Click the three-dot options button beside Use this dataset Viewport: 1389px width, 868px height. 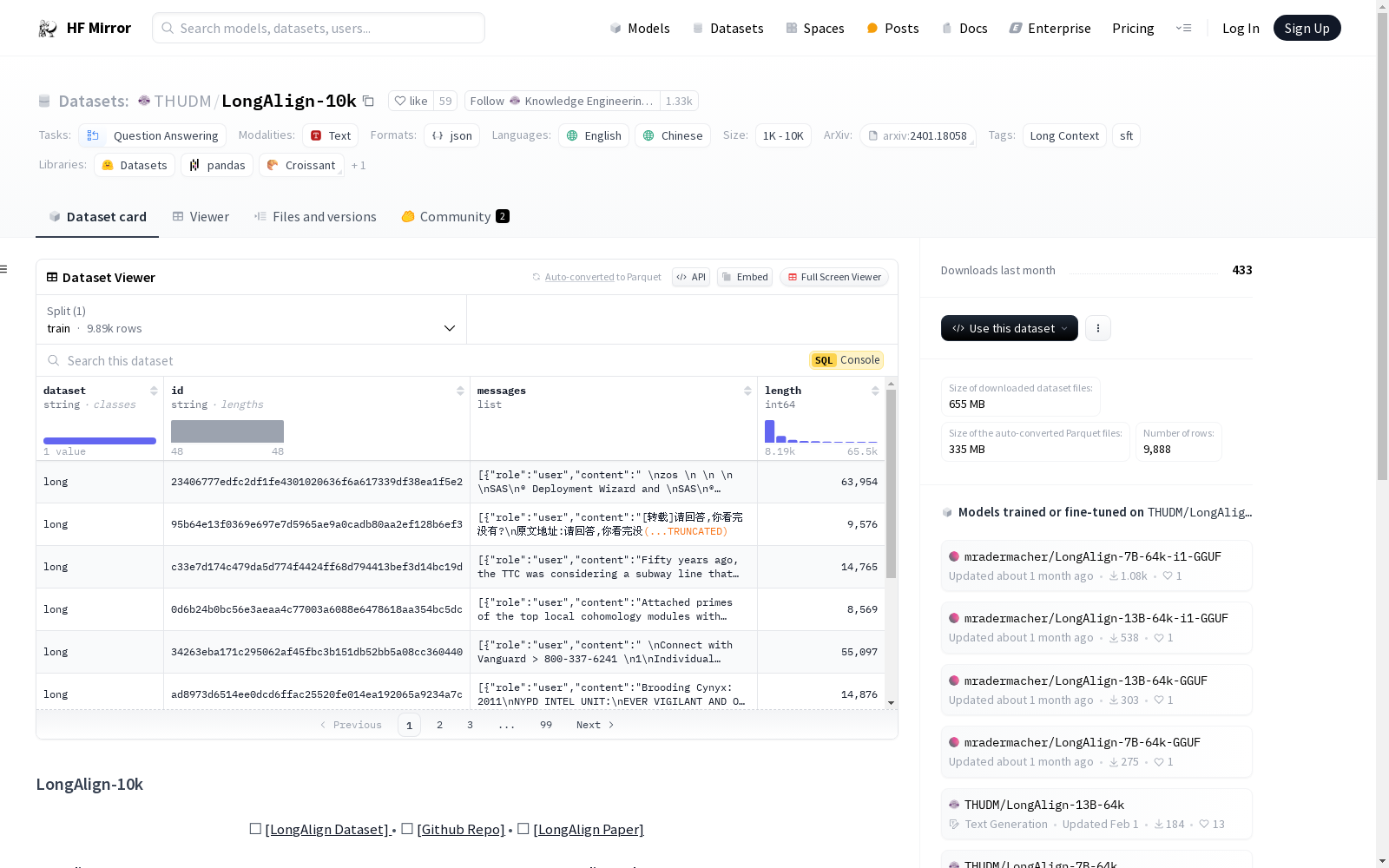(x=1097, y=328)
